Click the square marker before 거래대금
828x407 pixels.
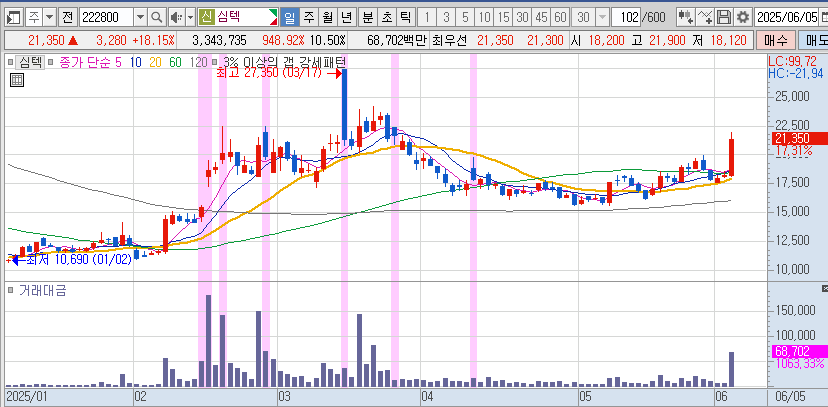(11, 290)
